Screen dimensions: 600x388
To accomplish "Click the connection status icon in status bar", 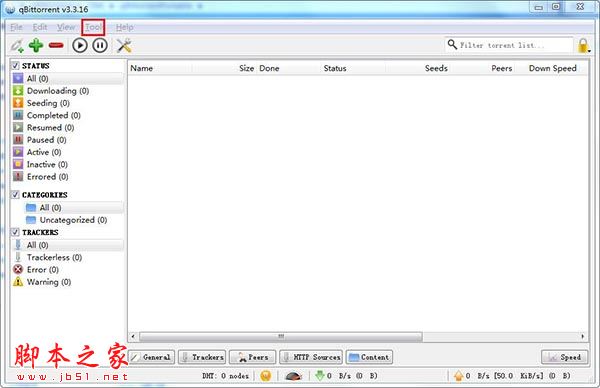I will tap(266, 376).
